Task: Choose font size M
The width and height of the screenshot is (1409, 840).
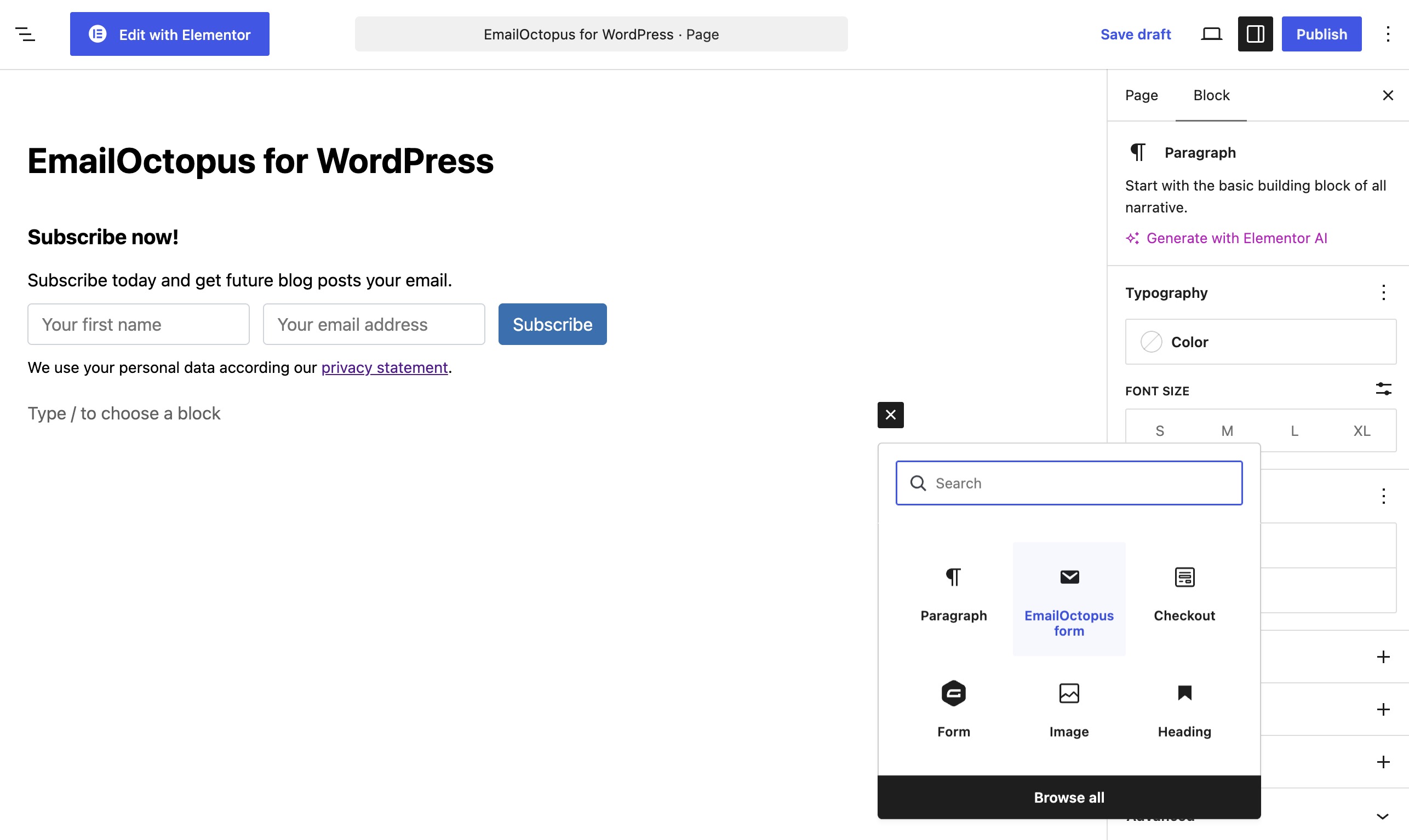Action: coord(1227,431)
